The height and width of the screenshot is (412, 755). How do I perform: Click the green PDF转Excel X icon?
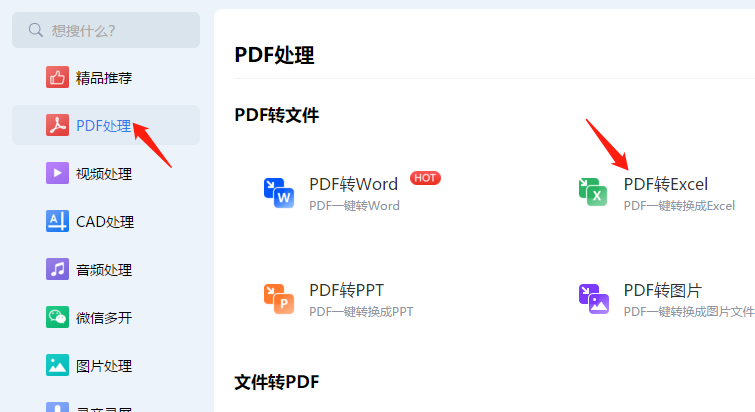(593, 193)
